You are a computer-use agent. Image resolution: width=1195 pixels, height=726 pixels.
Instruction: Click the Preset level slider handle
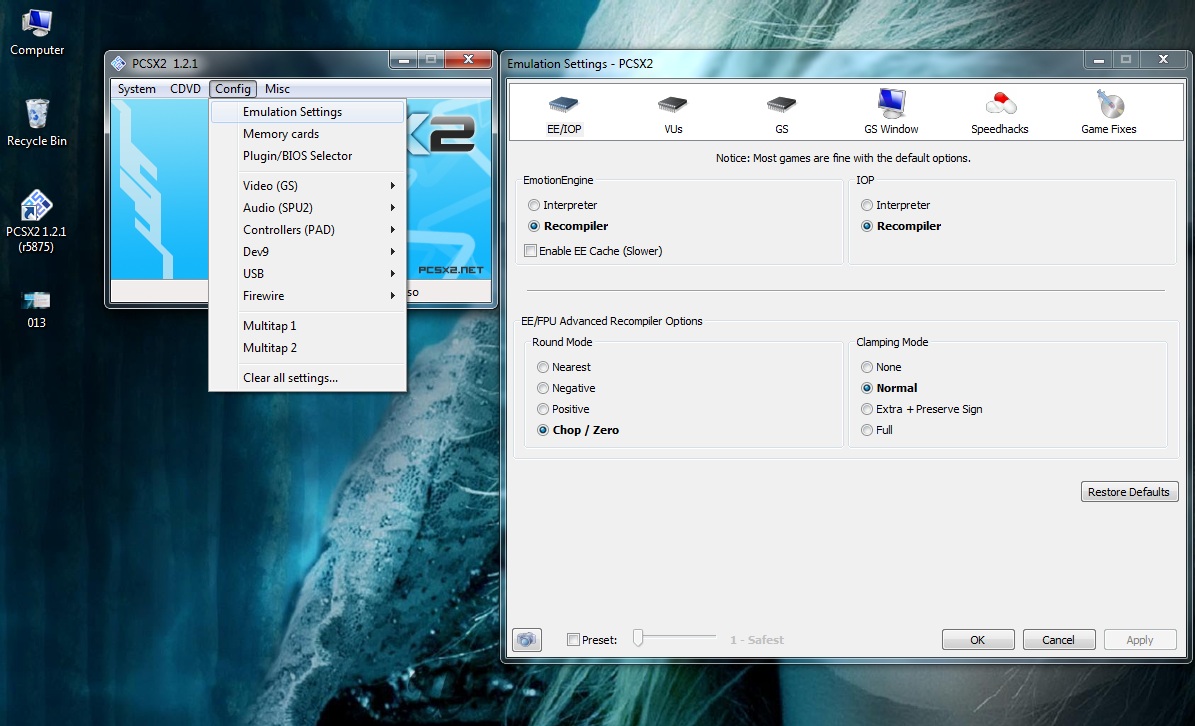(637, 638)
